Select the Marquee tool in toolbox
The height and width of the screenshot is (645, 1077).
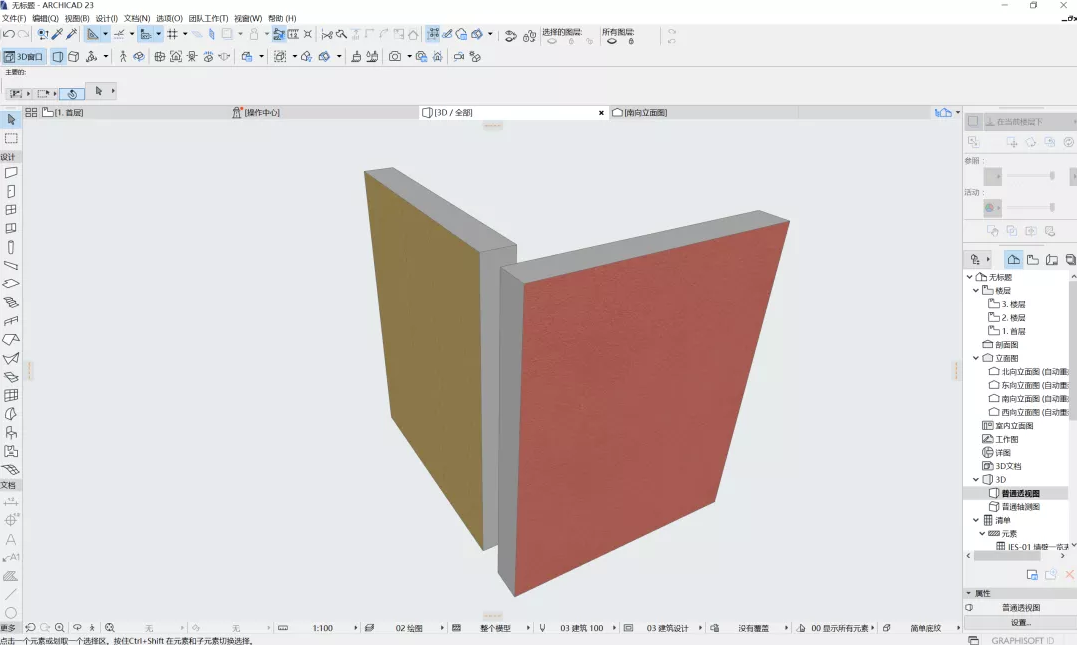tap(11, 138)
